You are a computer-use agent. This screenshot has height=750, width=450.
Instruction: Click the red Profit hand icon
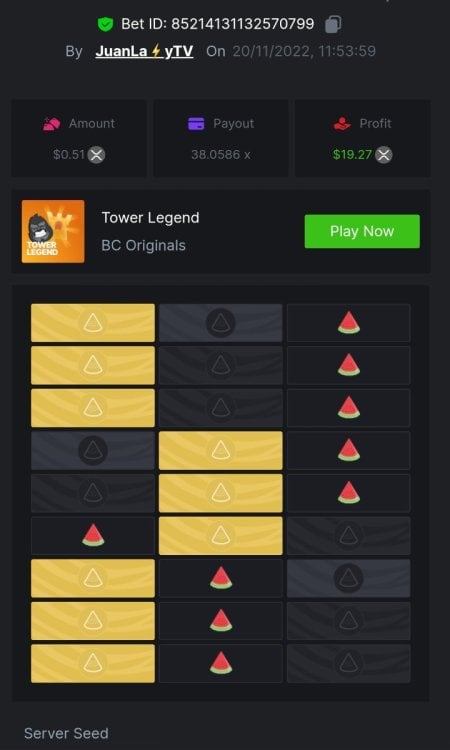tap(342, 124)
